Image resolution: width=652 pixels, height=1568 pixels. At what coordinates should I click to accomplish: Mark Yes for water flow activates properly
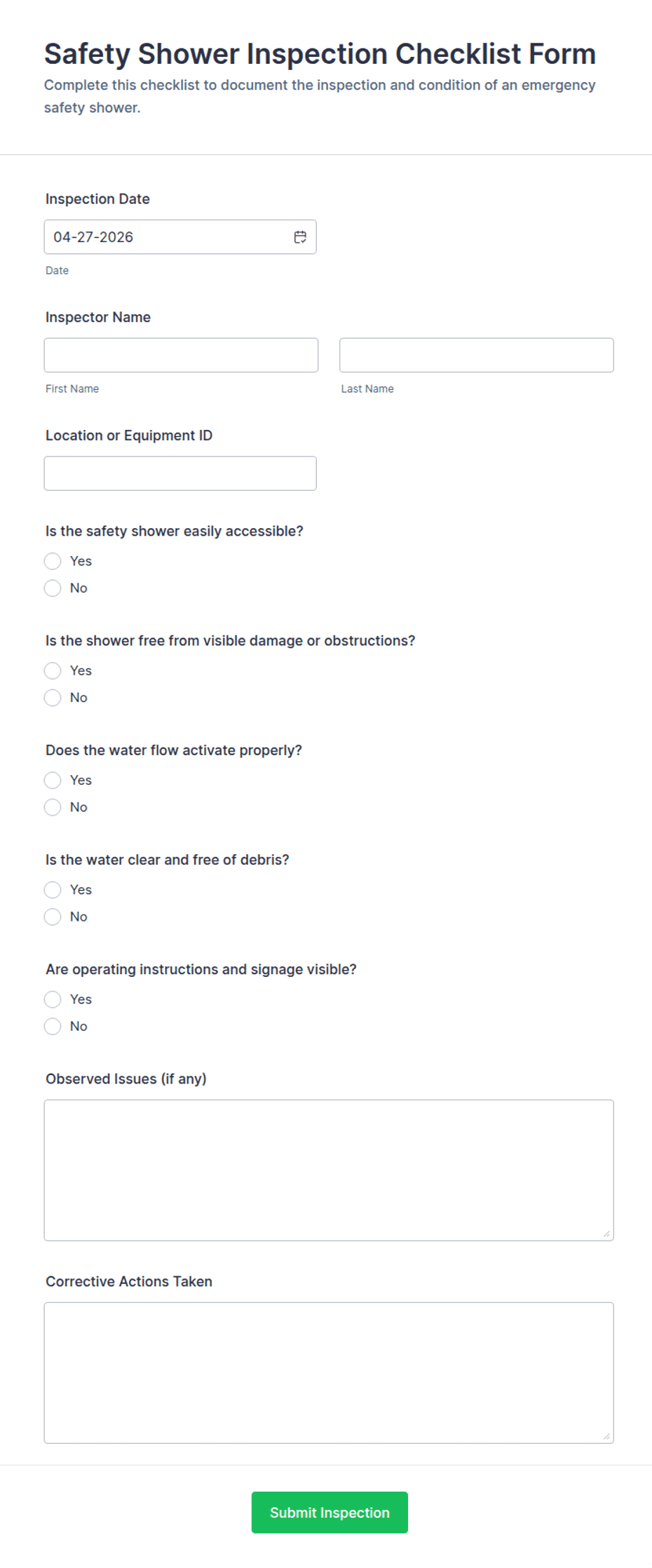coord(53,780)
